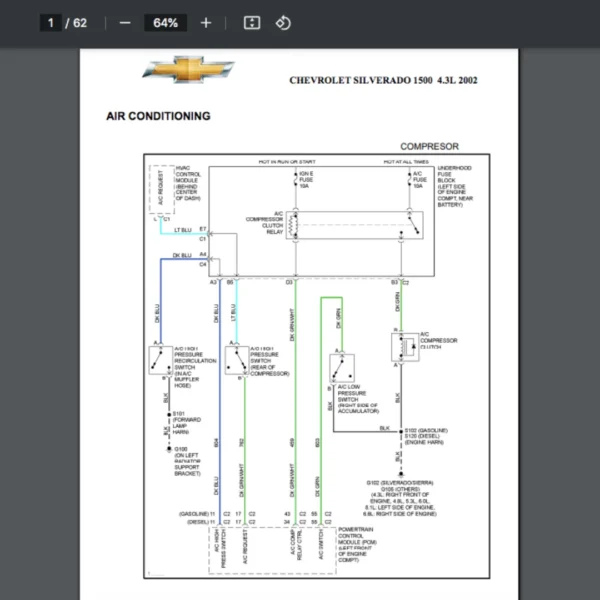Click the AIR CONDITIONING heading

point(158,116)
